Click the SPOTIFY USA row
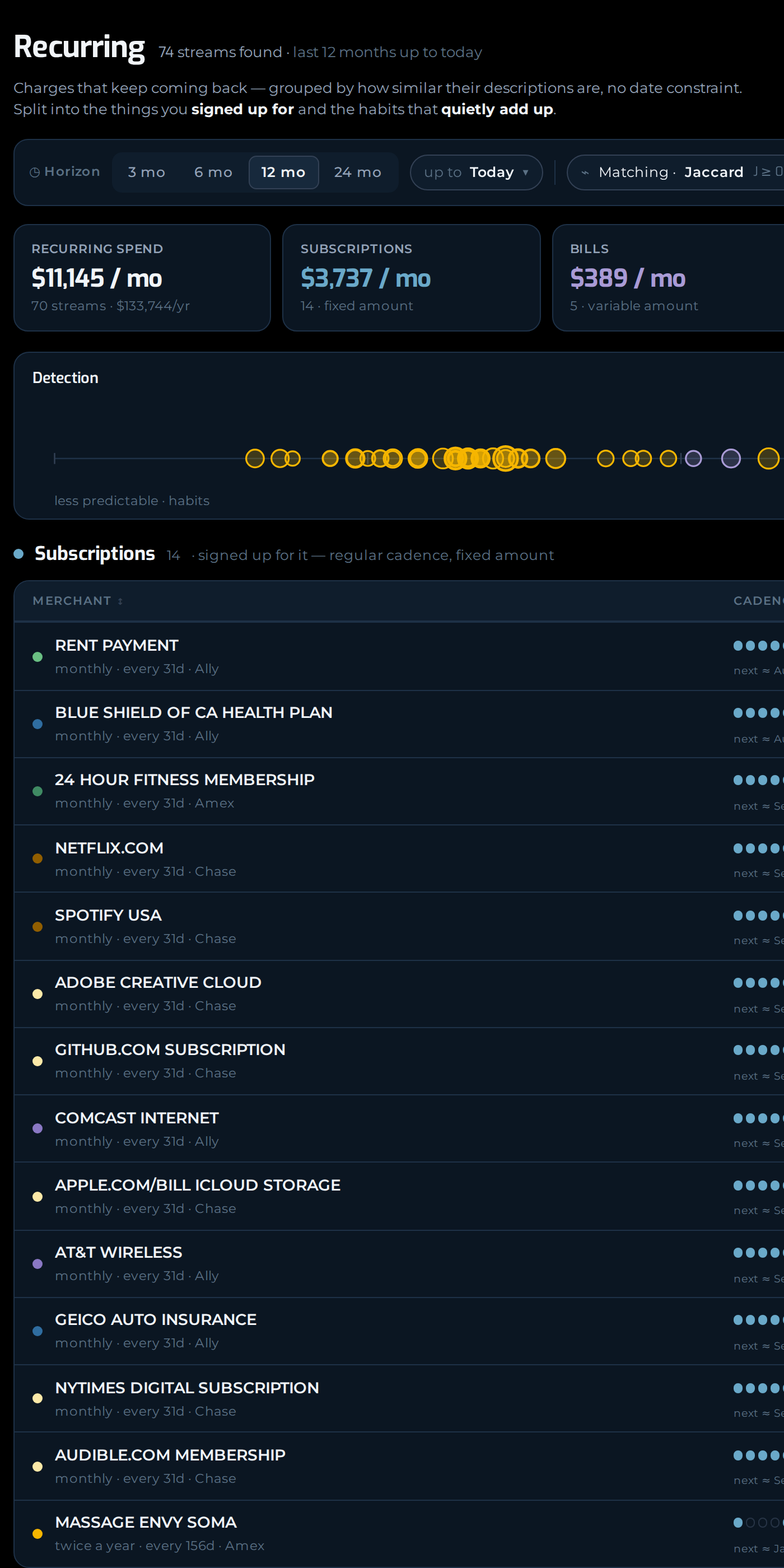Viewport: 784px width, 1568px height. pyautogui.click(x=399, y=926)
